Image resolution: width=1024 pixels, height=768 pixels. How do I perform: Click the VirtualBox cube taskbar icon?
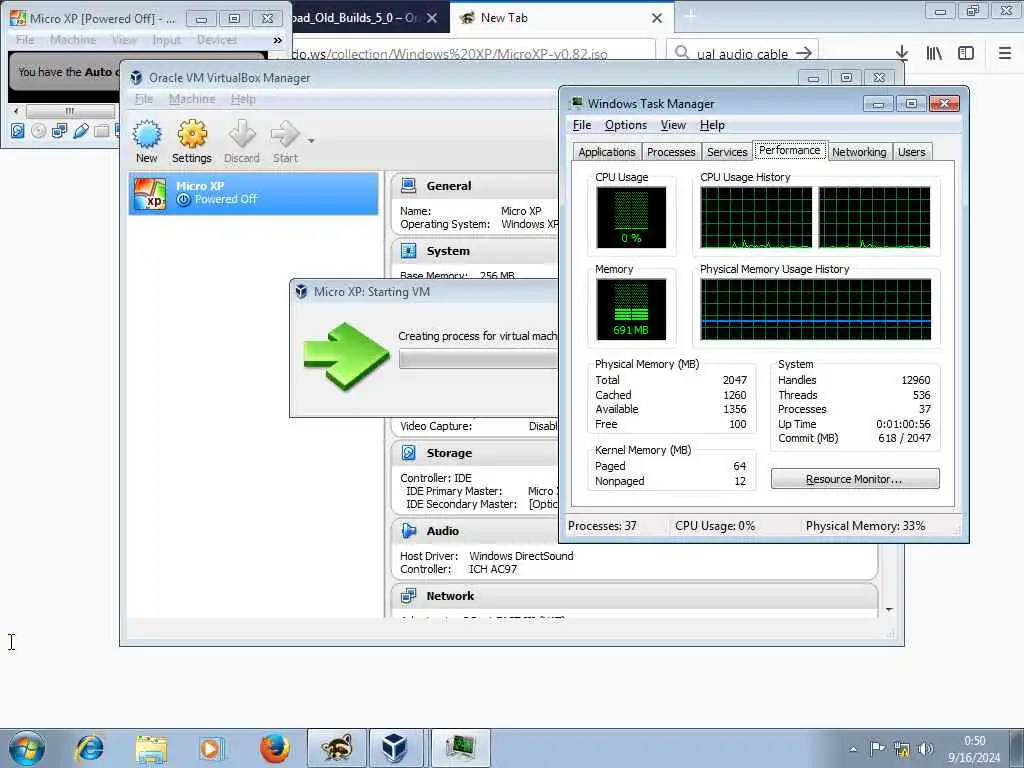click(395, 748)
